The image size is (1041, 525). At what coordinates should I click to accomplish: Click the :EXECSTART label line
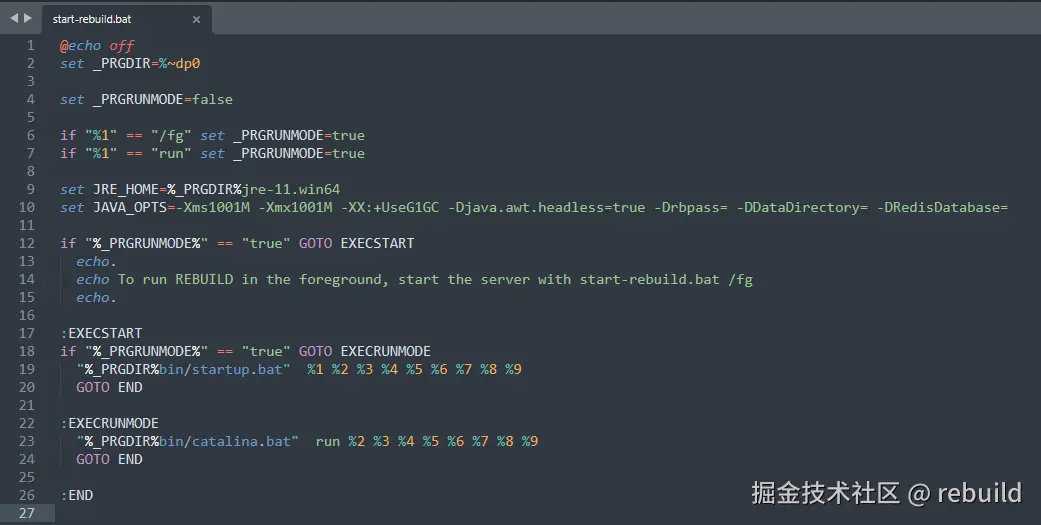[x=101, y=333]
